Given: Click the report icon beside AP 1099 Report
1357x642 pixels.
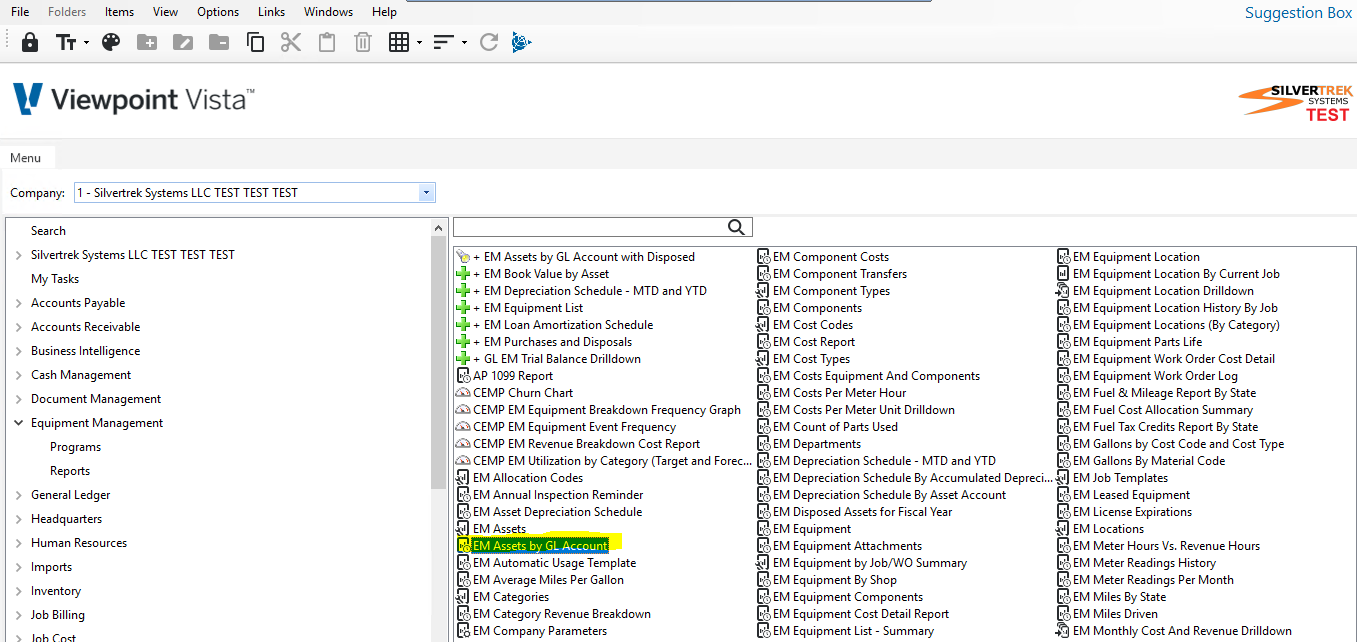Looking at the screenshot, I should 463,376.
